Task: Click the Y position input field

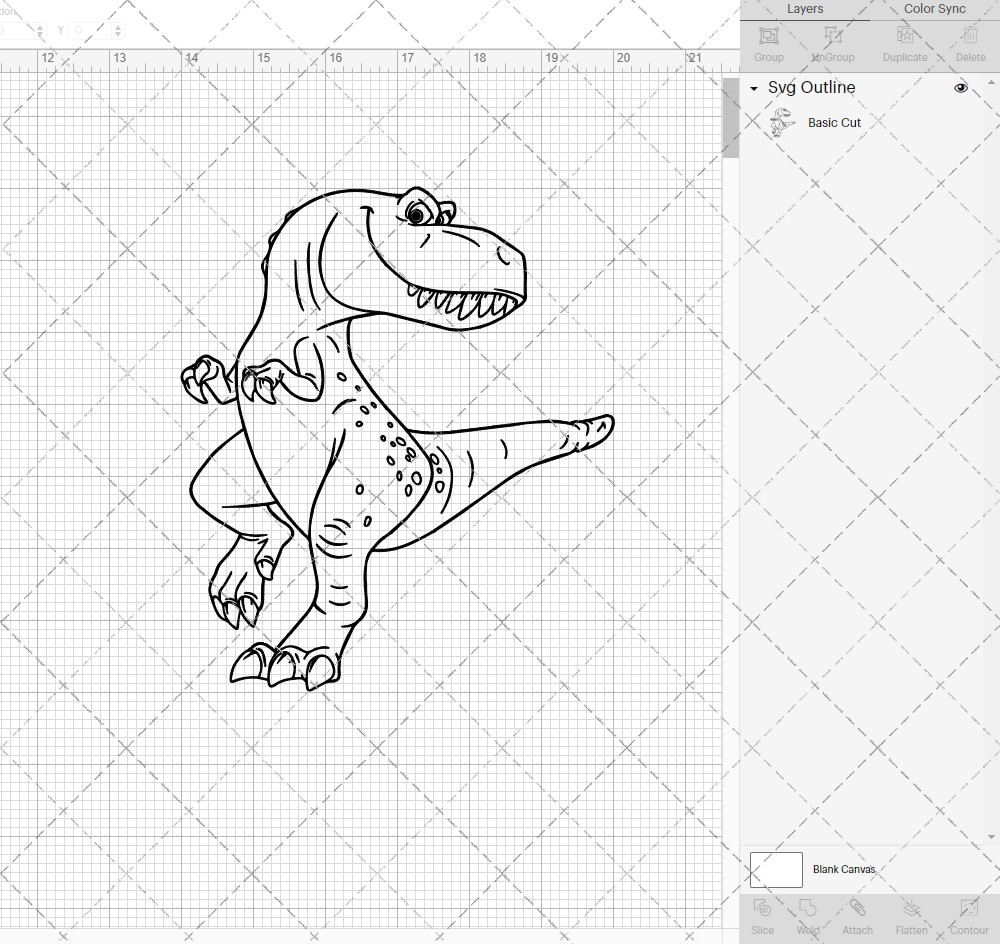Action: tap(90, 31)
